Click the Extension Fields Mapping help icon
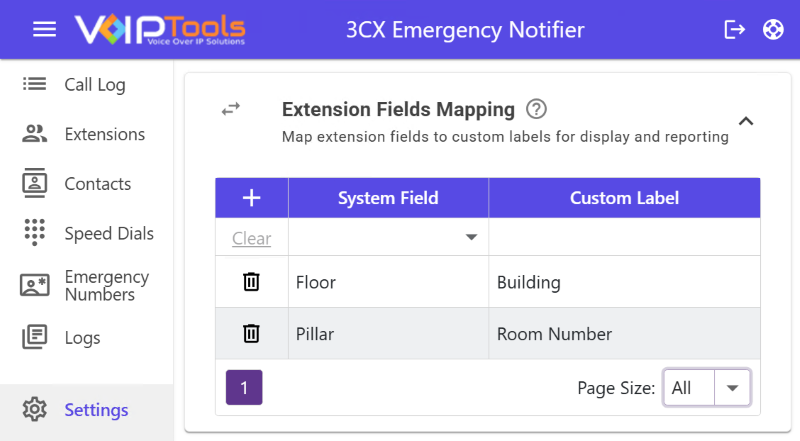Viewport: 800px width, 441px height. coord(537,109)
